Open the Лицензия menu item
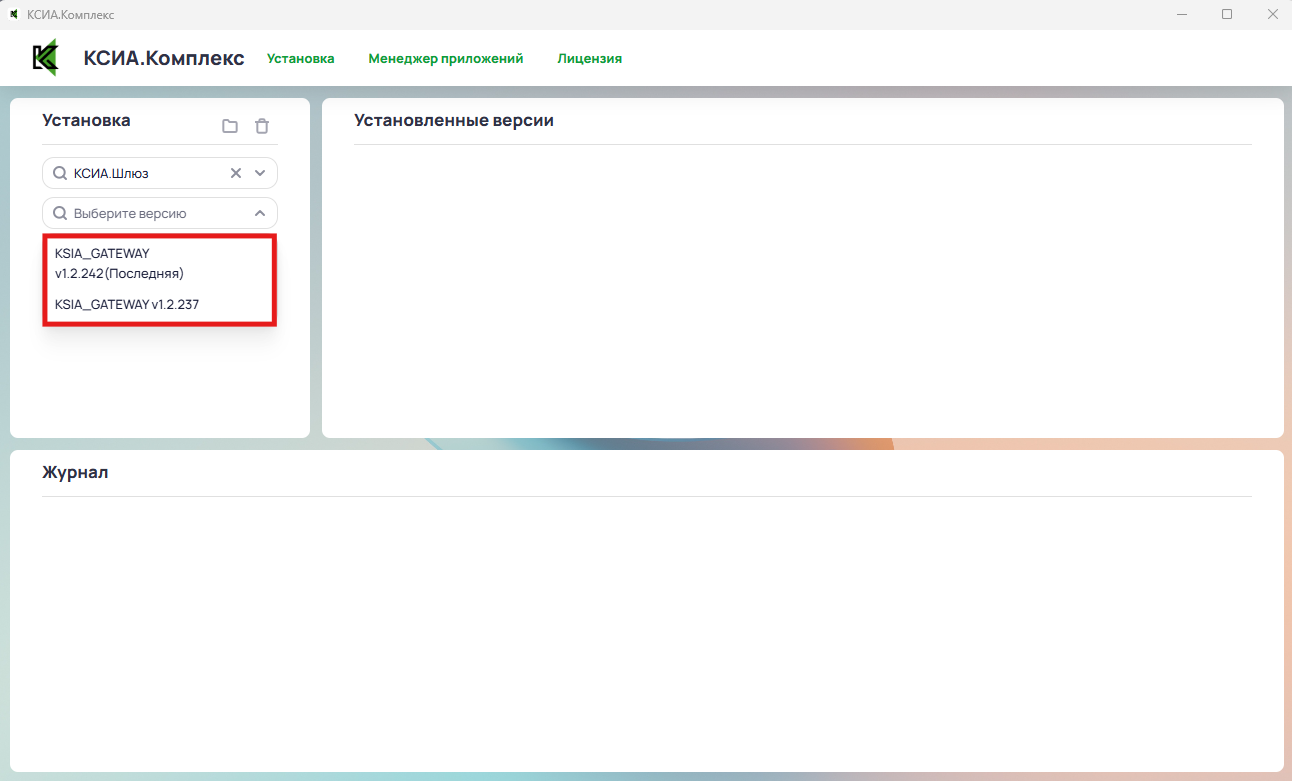 point(589,59)
